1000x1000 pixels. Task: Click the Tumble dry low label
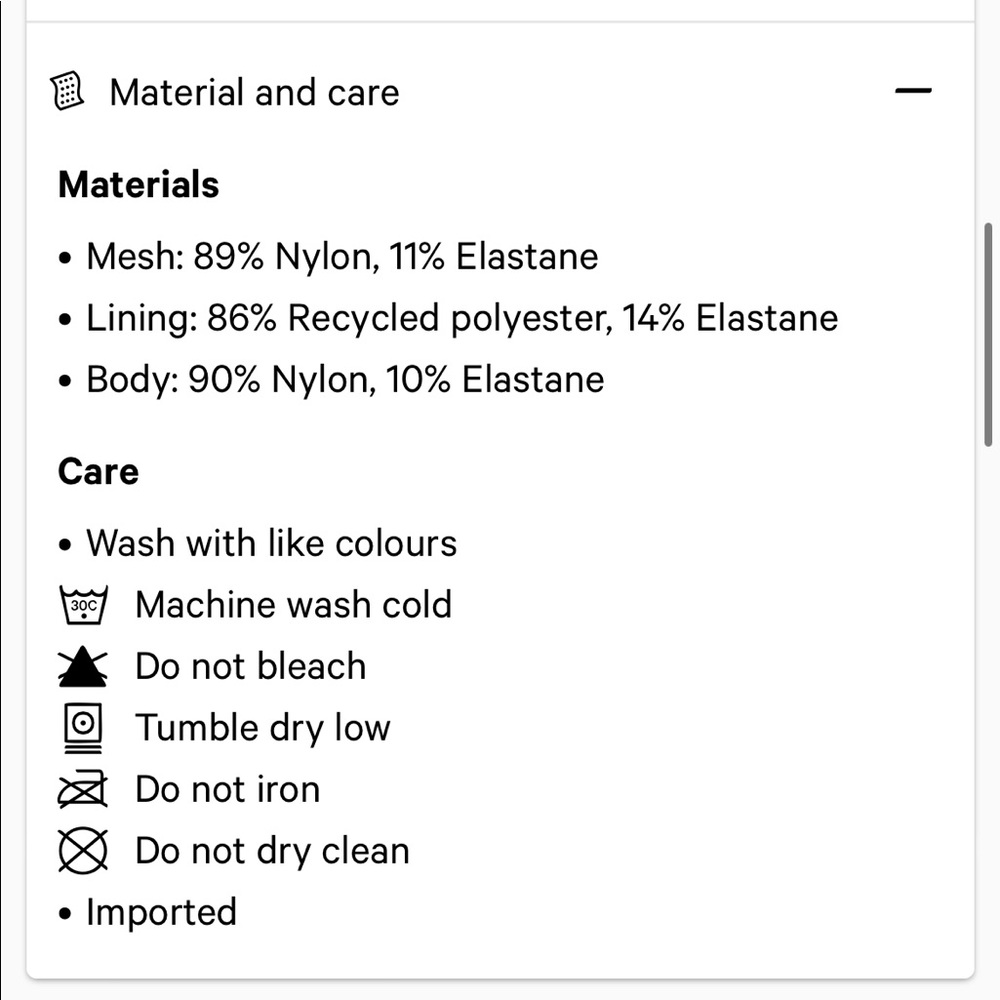pyautogui.click(x=262, y=728)
